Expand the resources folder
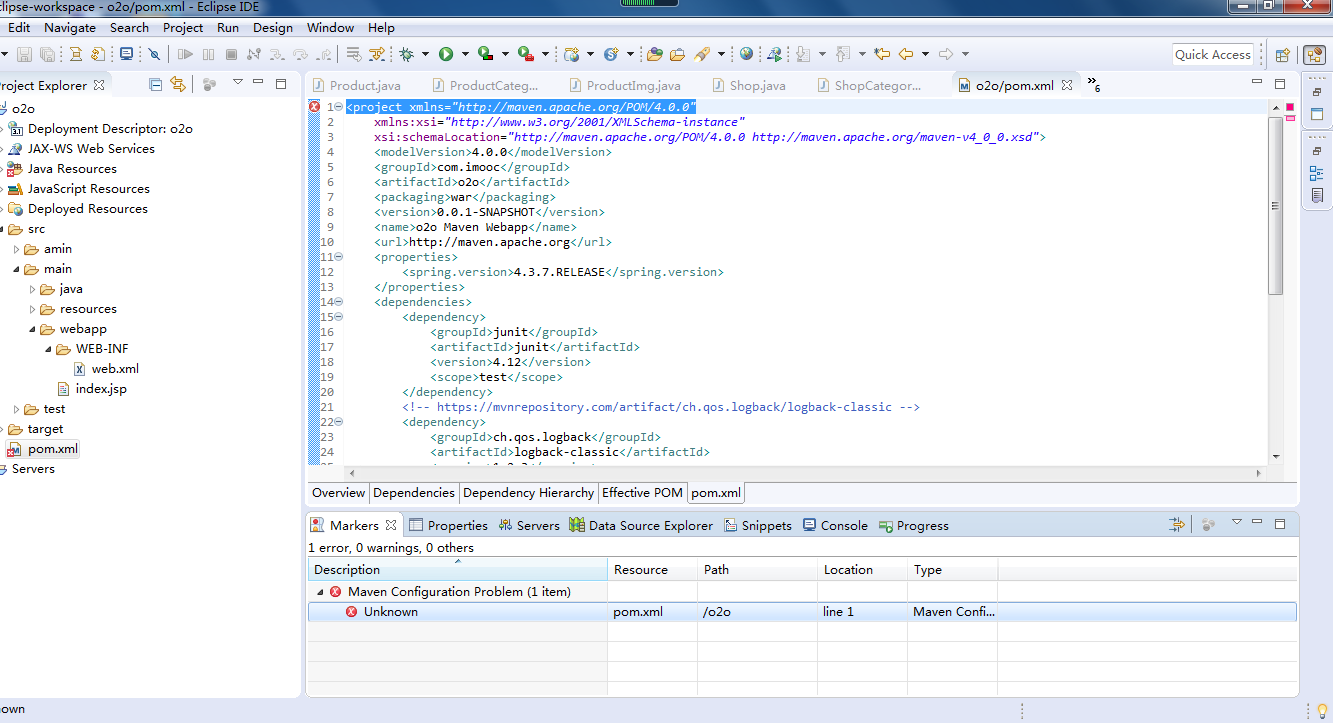1333x723 pixels. (x=32, y=309)
